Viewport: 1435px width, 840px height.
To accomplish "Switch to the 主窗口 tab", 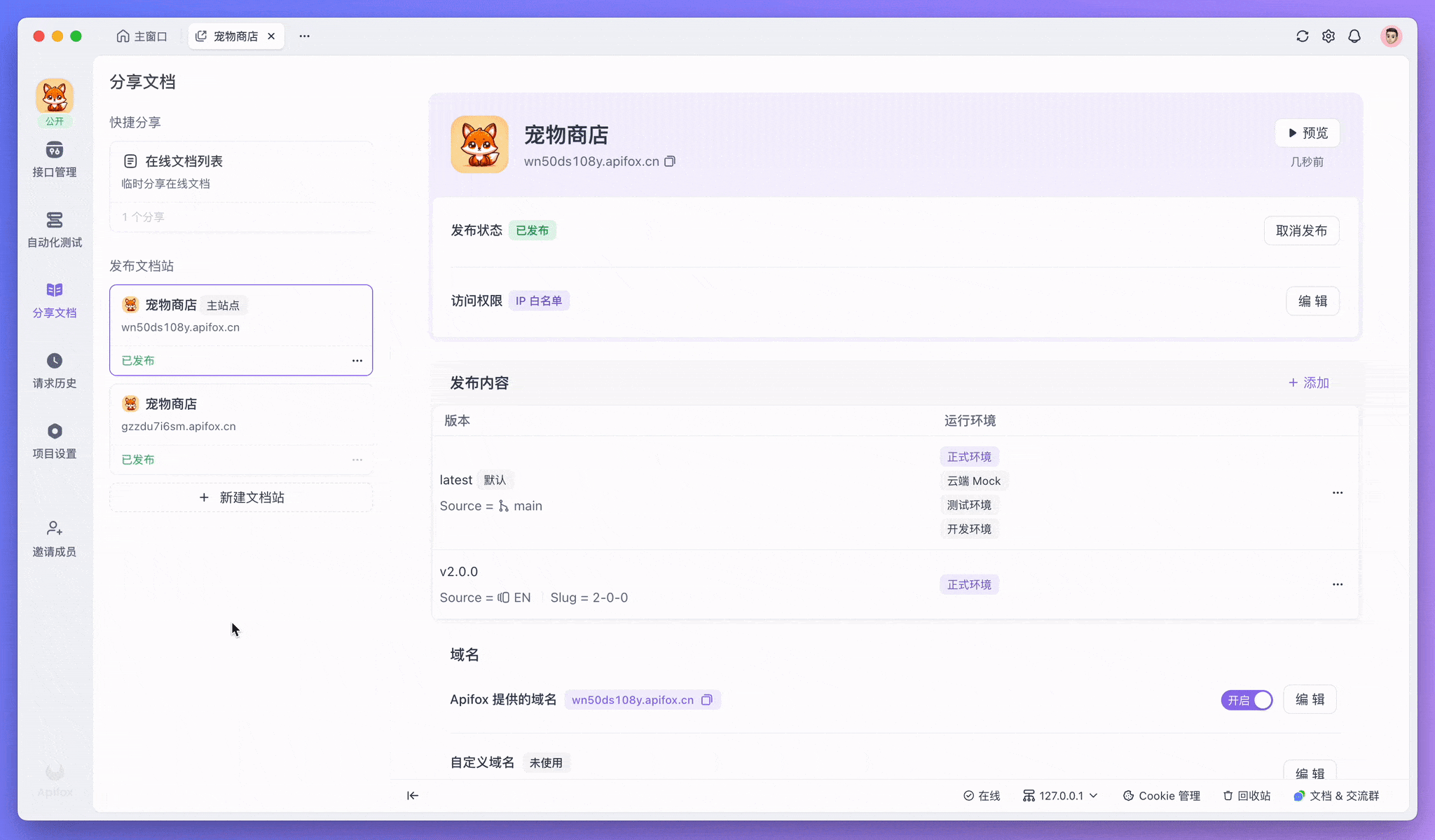I will click(x=142, y=36).
